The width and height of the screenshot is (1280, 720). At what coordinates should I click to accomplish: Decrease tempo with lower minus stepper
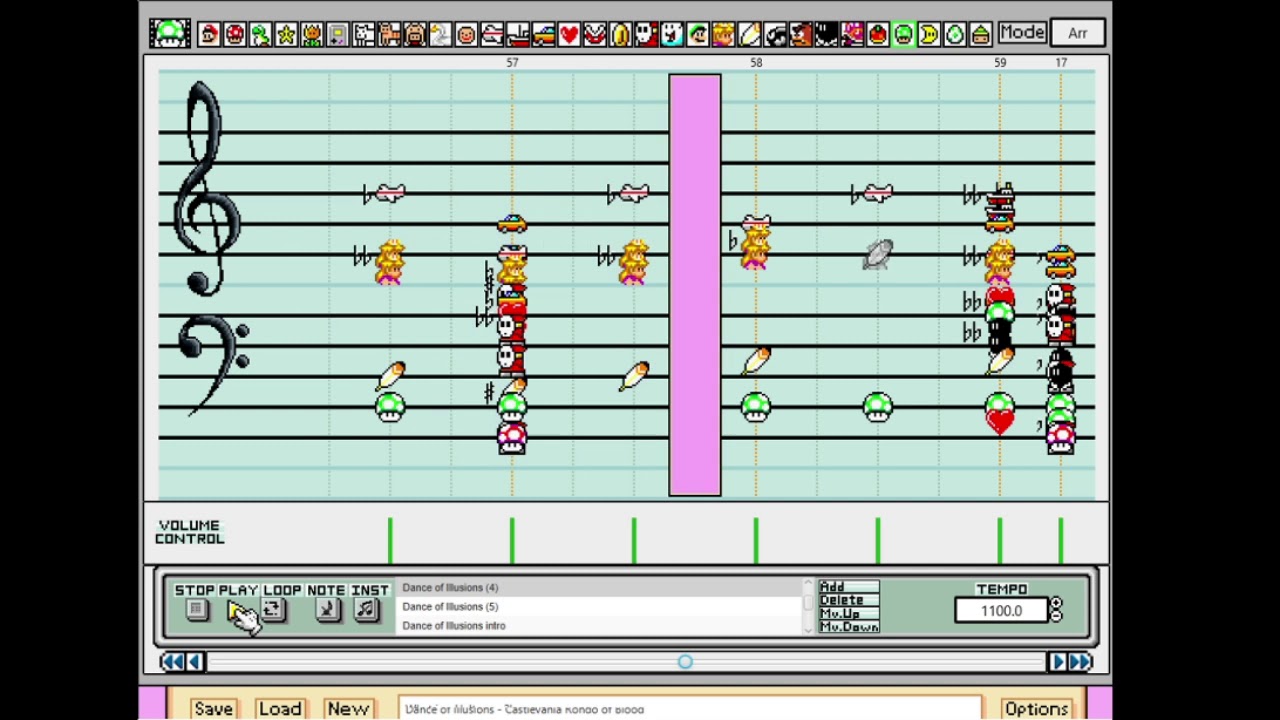[1056, 616]
